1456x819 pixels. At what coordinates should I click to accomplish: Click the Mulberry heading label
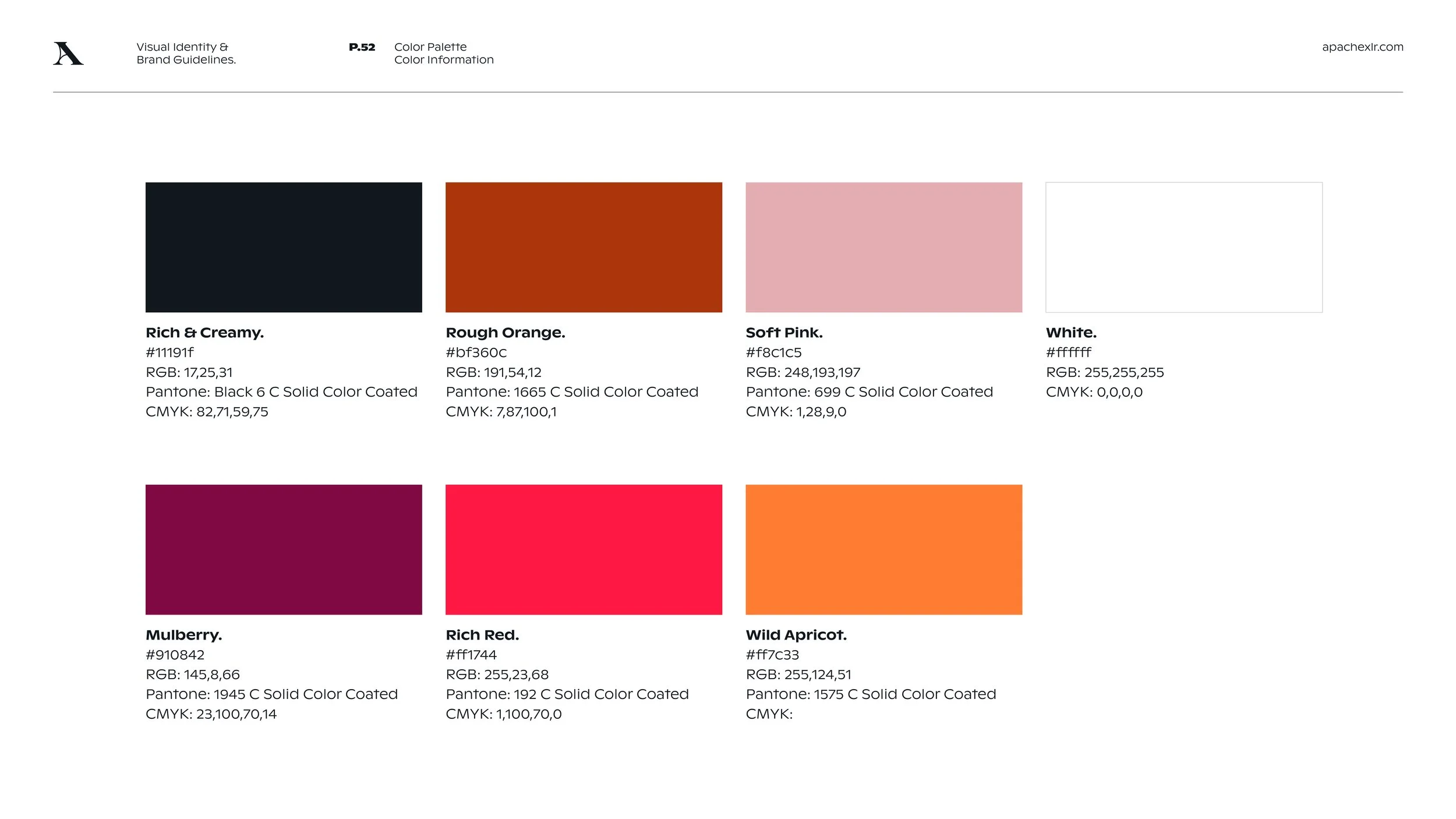tap(183, 635)
